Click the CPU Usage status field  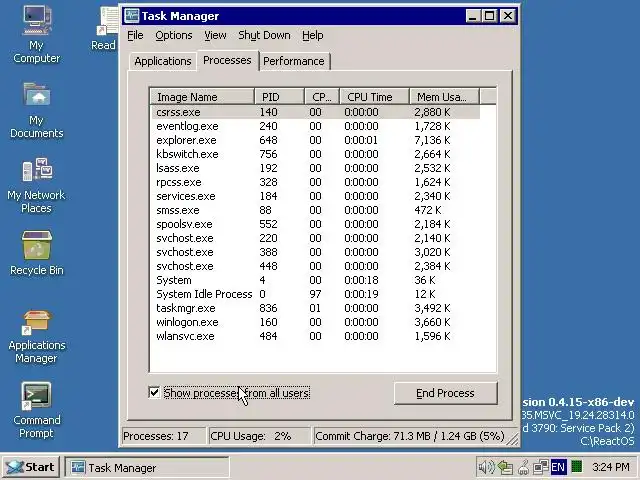click(259, 436)
